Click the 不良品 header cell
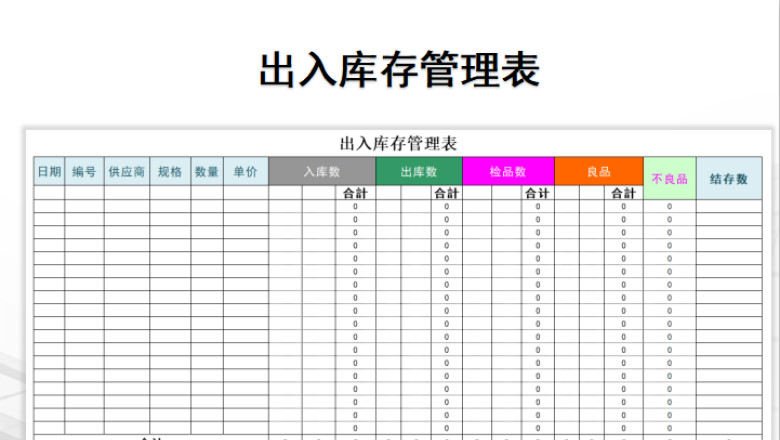Viewport: 780px width, 440px height. [670, 178]
